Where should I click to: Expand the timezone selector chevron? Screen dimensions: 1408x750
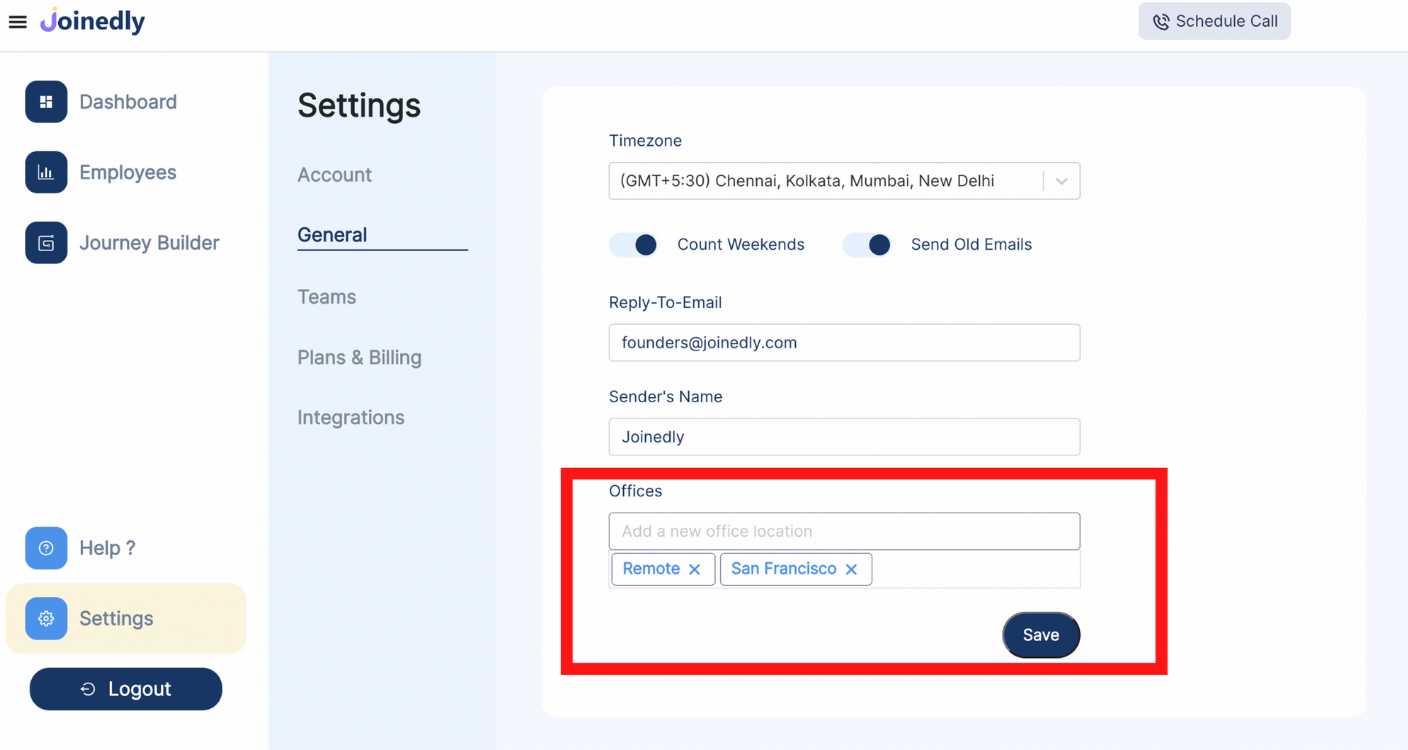(x=1062, y=181)
